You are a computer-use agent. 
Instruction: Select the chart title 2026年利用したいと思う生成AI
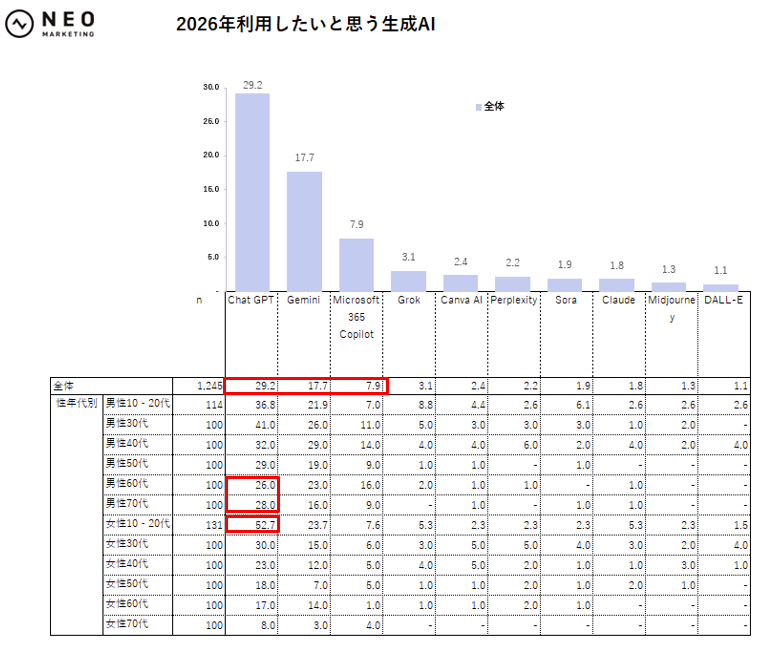coord(306,24)
